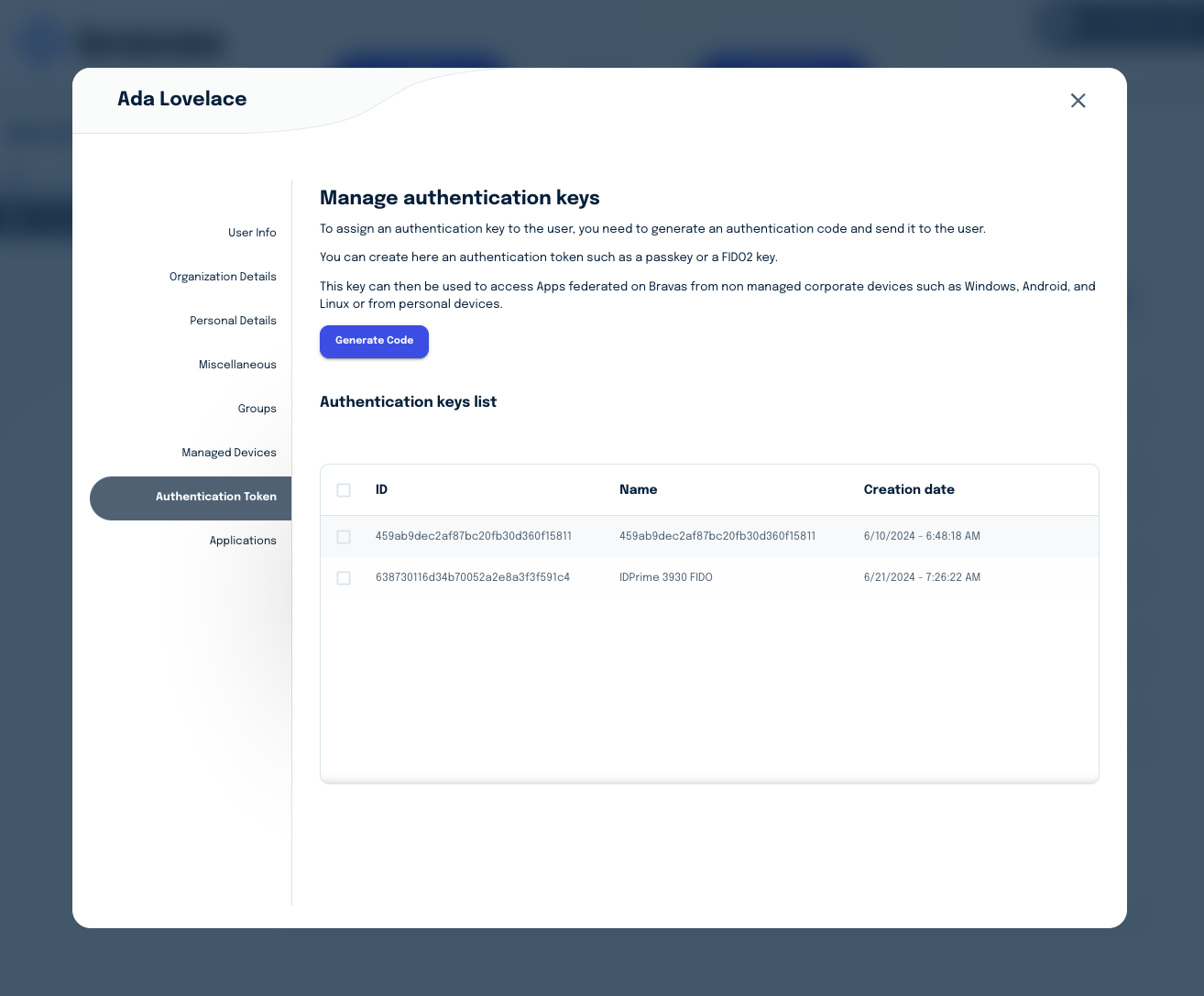Check the box for IDPrime 3930 FIDO key

[x=344, y=578]
